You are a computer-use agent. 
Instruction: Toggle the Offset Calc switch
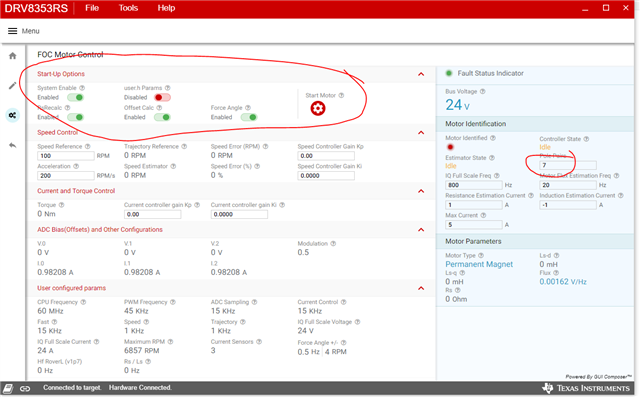(x=162, y=118)
